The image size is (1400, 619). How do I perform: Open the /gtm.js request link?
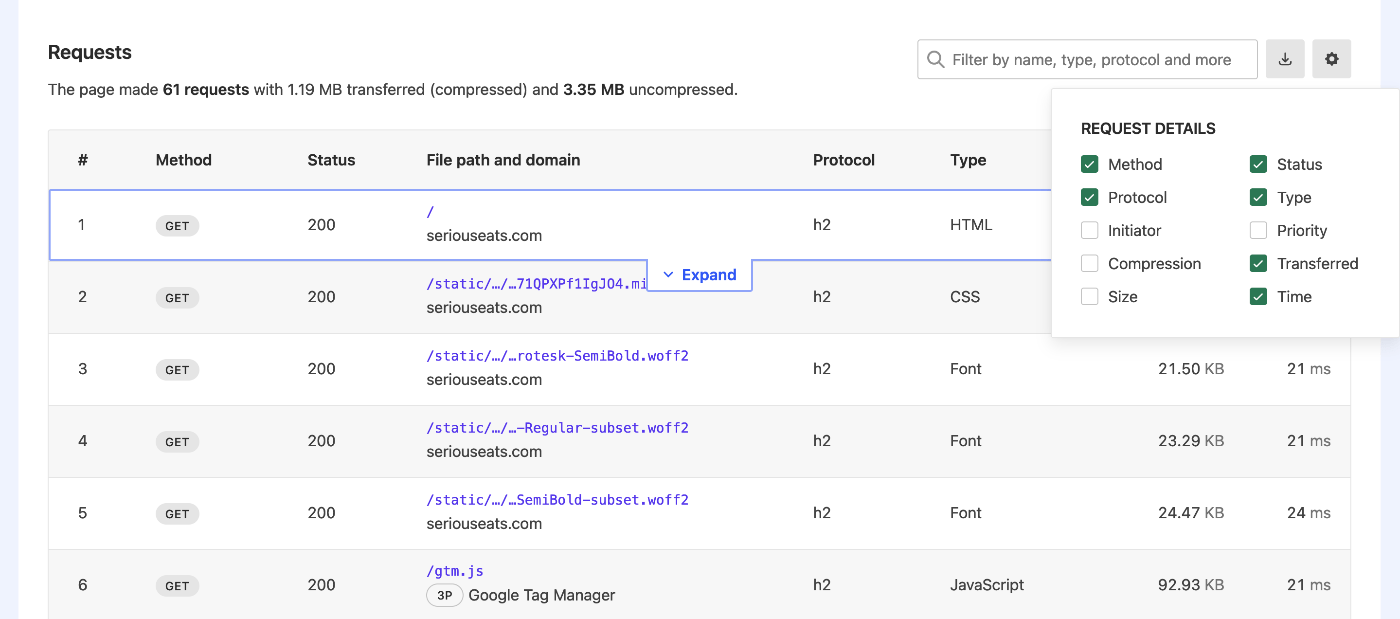click(x=455, y=571)
